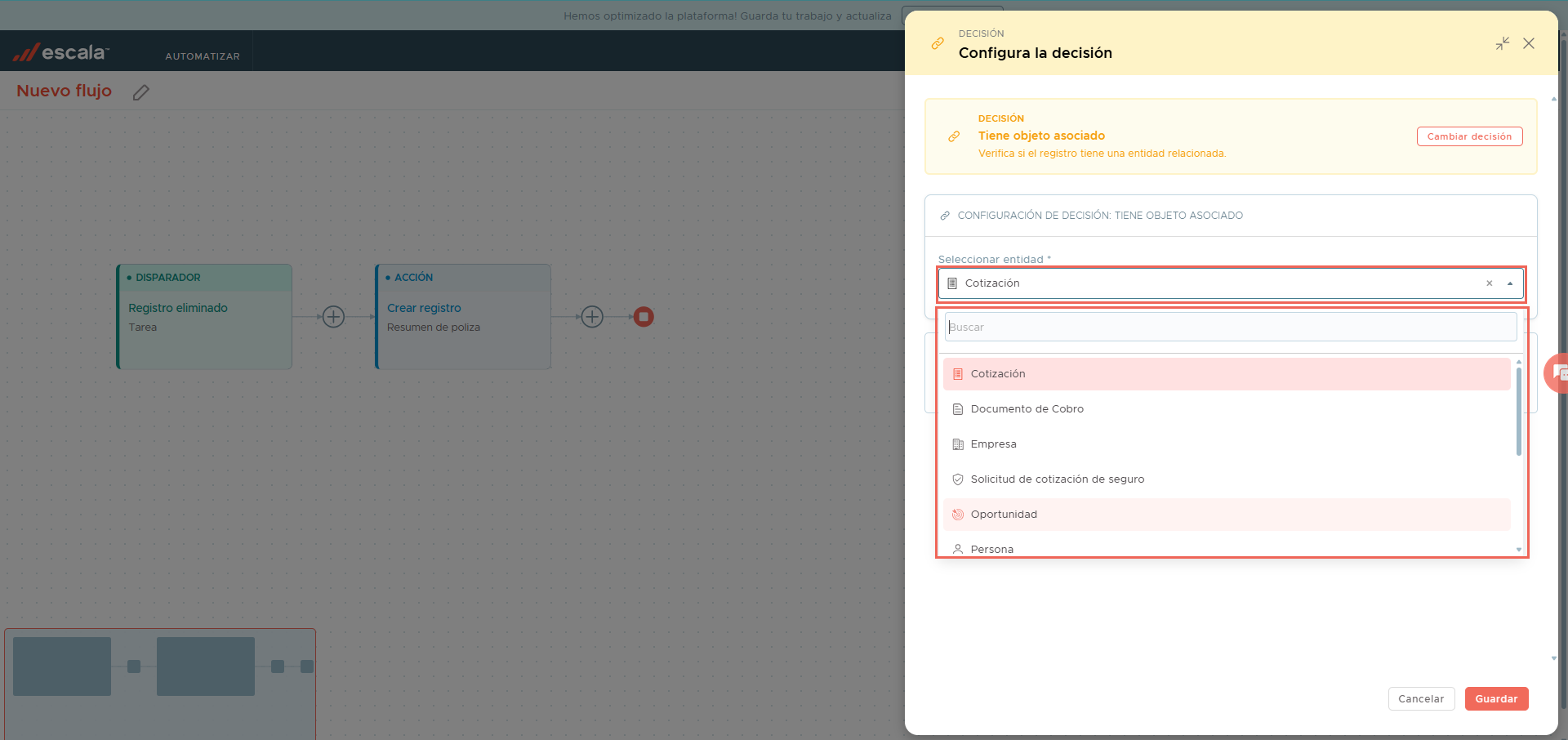Select the Oportunidad option

[1227, 515]
